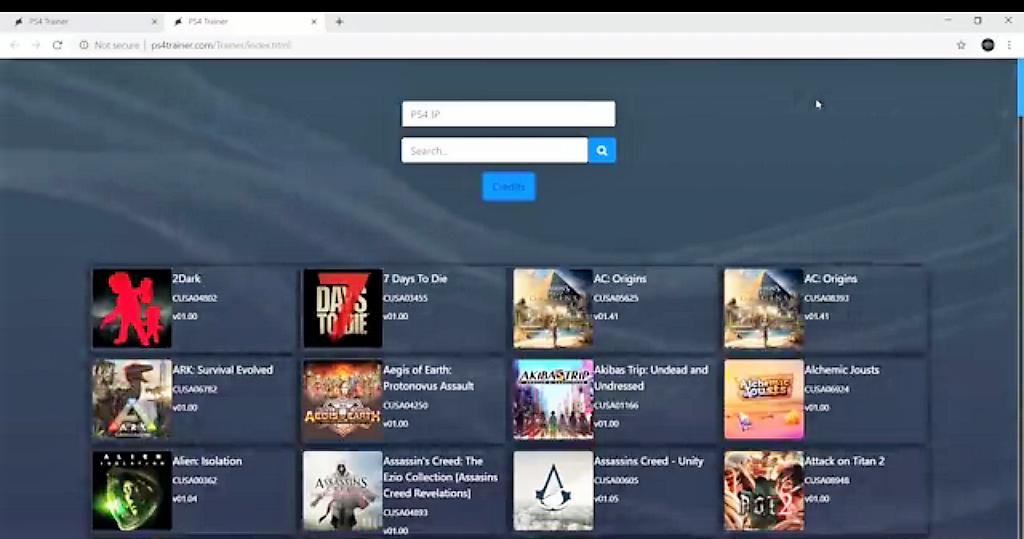Click version v01.05 under Assassins Creed Unity
The height and width of the screenshot is (539, 1024).
(x=606, y=498)
